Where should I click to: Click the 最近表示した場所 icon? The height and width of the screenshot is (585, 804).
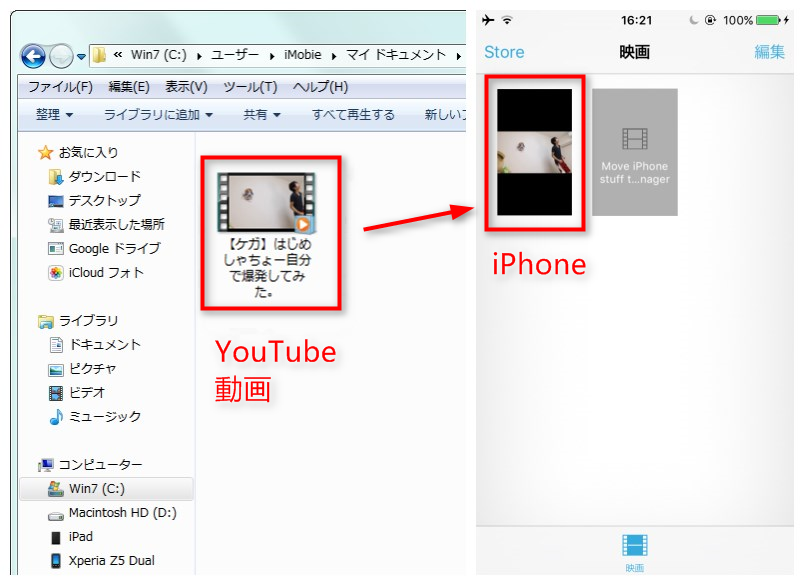click(55, 225)
